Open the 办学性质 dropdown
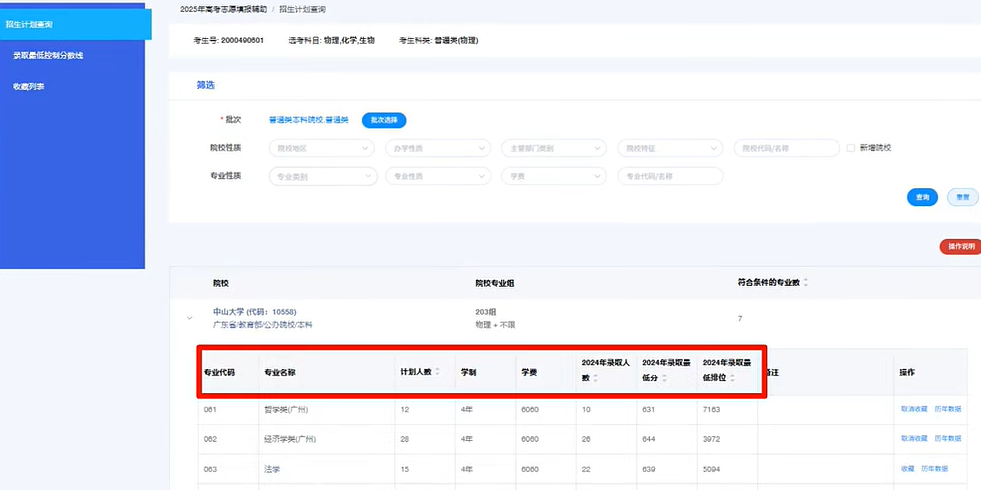 click(x=438, y=148)
